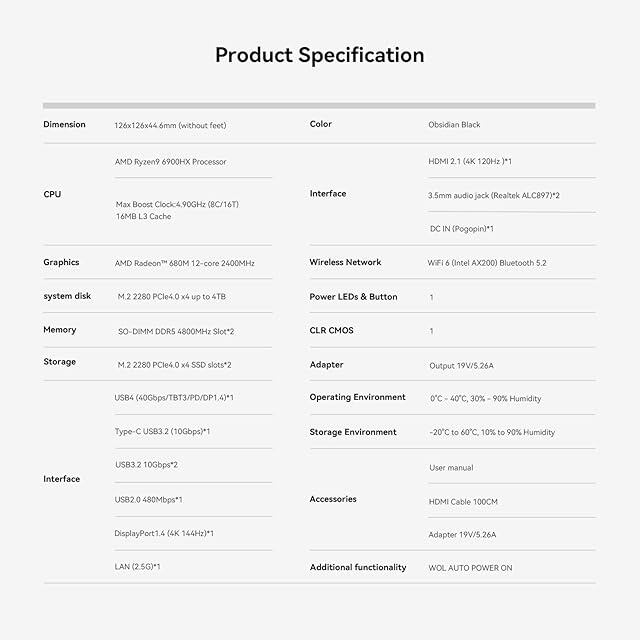Select the Output 19V/5.26A adapter value
This screenshot has width=640, height=640.
(461, 366)
